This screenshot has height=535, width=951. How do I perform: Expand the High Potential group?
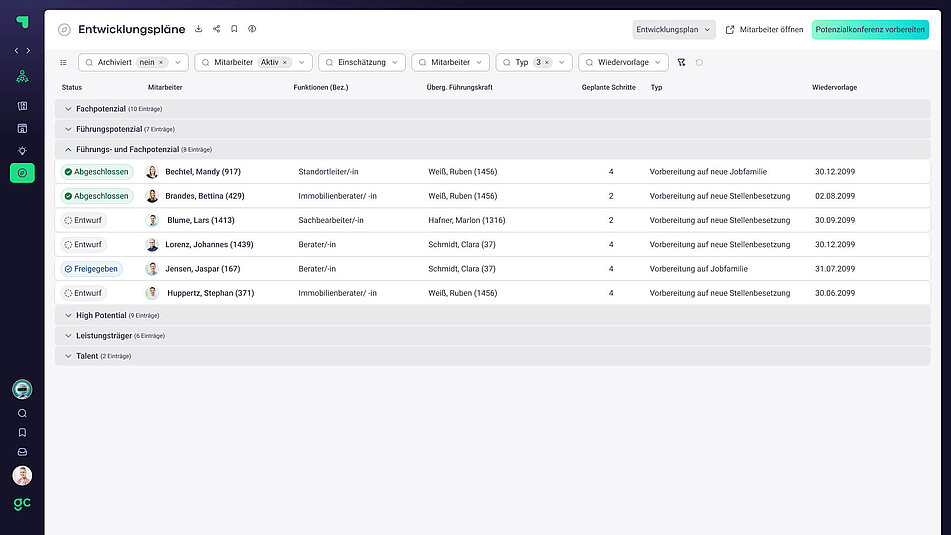tap(68, 315)
